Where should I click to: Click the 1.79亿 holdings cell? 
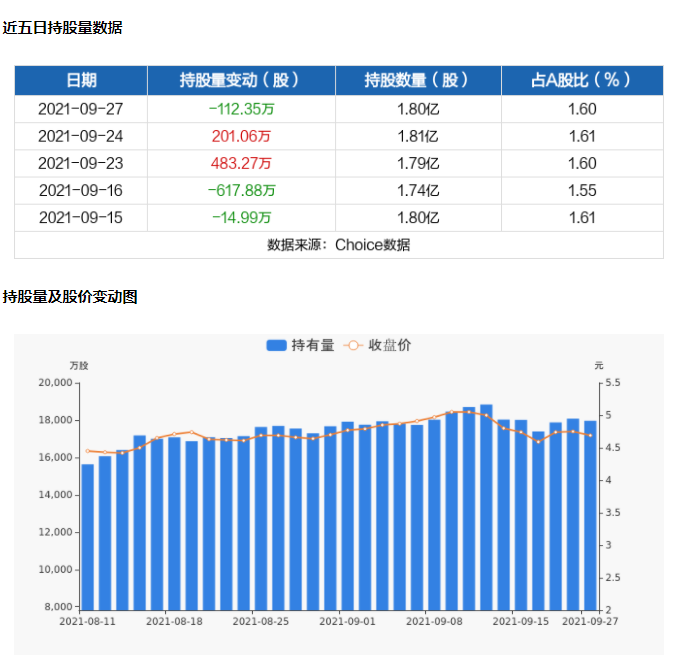[418, 163]
